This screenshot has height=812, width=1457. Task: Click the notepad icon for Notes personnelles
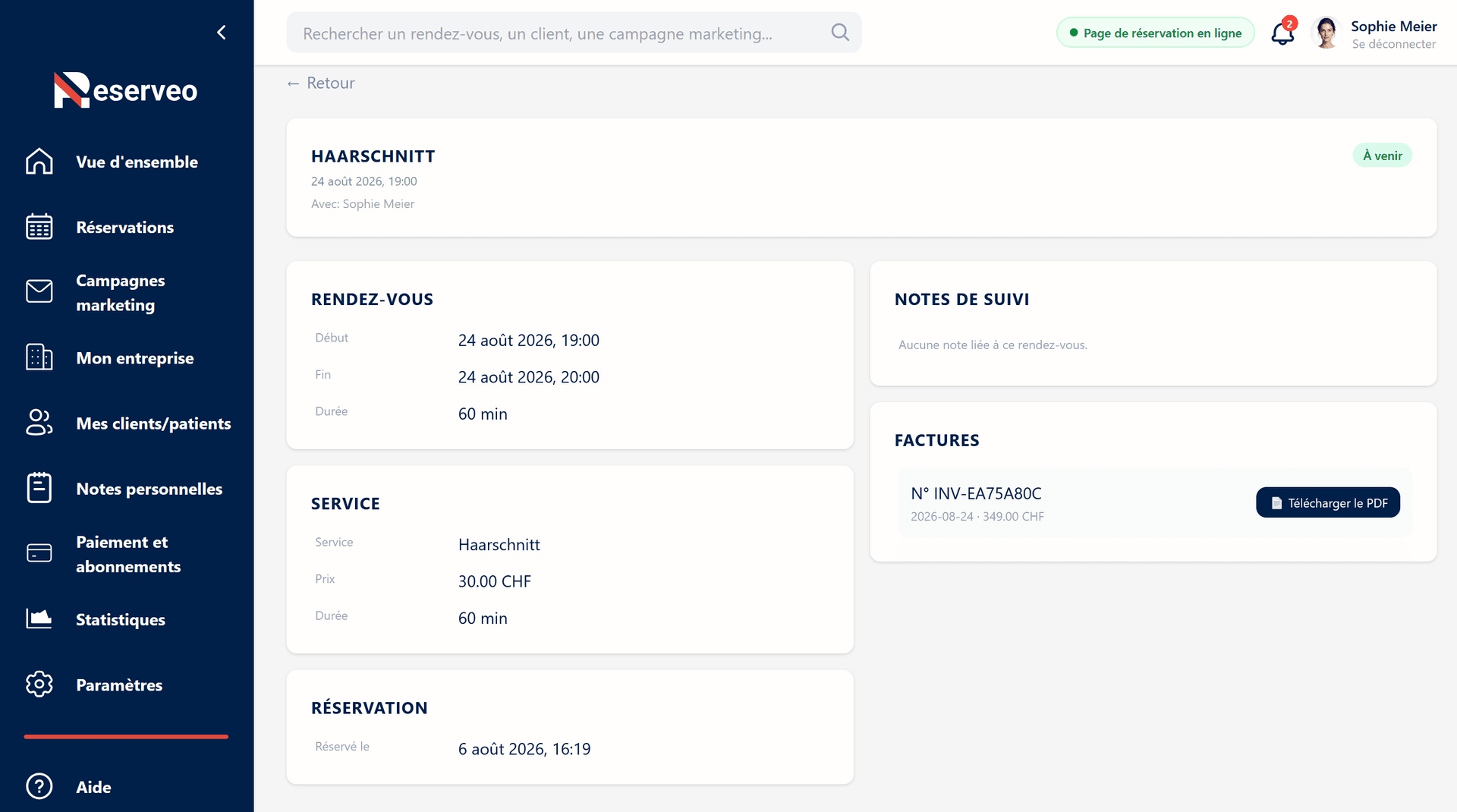(x=39, y=488)
